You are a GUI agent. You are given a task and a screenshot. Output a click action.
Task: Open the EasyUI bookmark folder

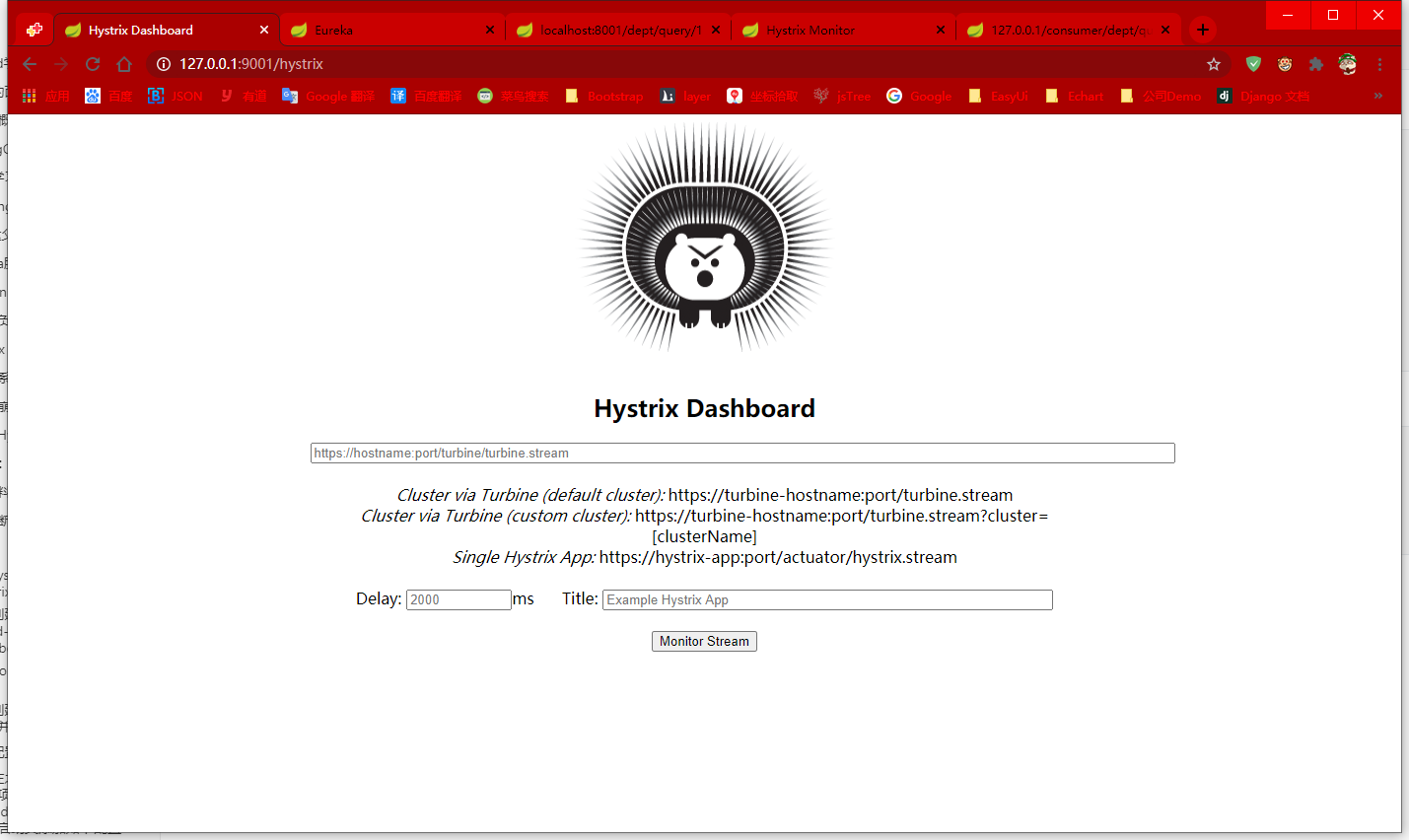click(x=998, y=96)
